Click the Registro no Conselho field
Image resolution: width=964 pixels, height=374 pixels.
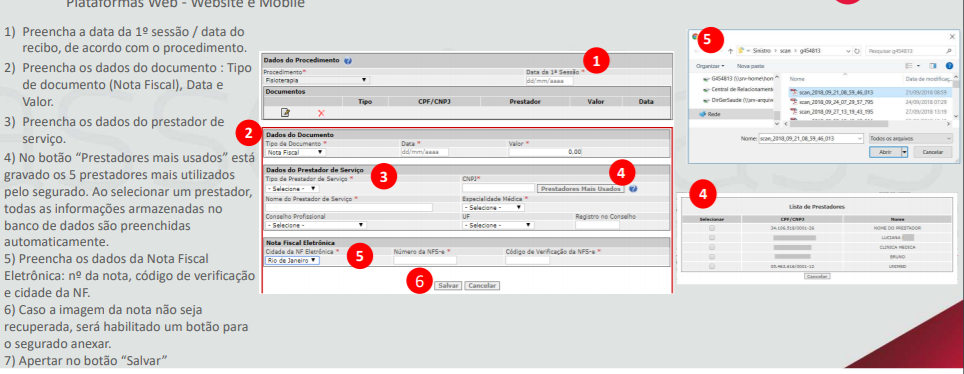[597, 225]
